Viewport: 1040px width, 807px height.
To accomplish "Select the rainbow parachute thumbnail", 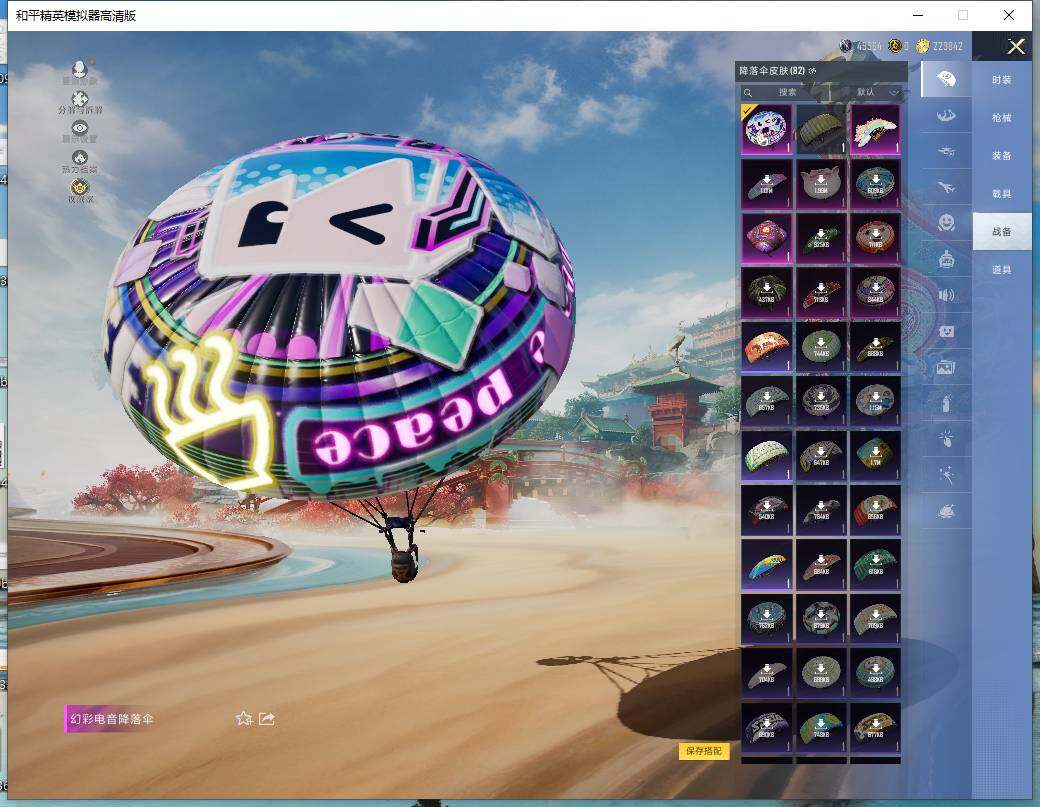I will [x=875, y=129].
